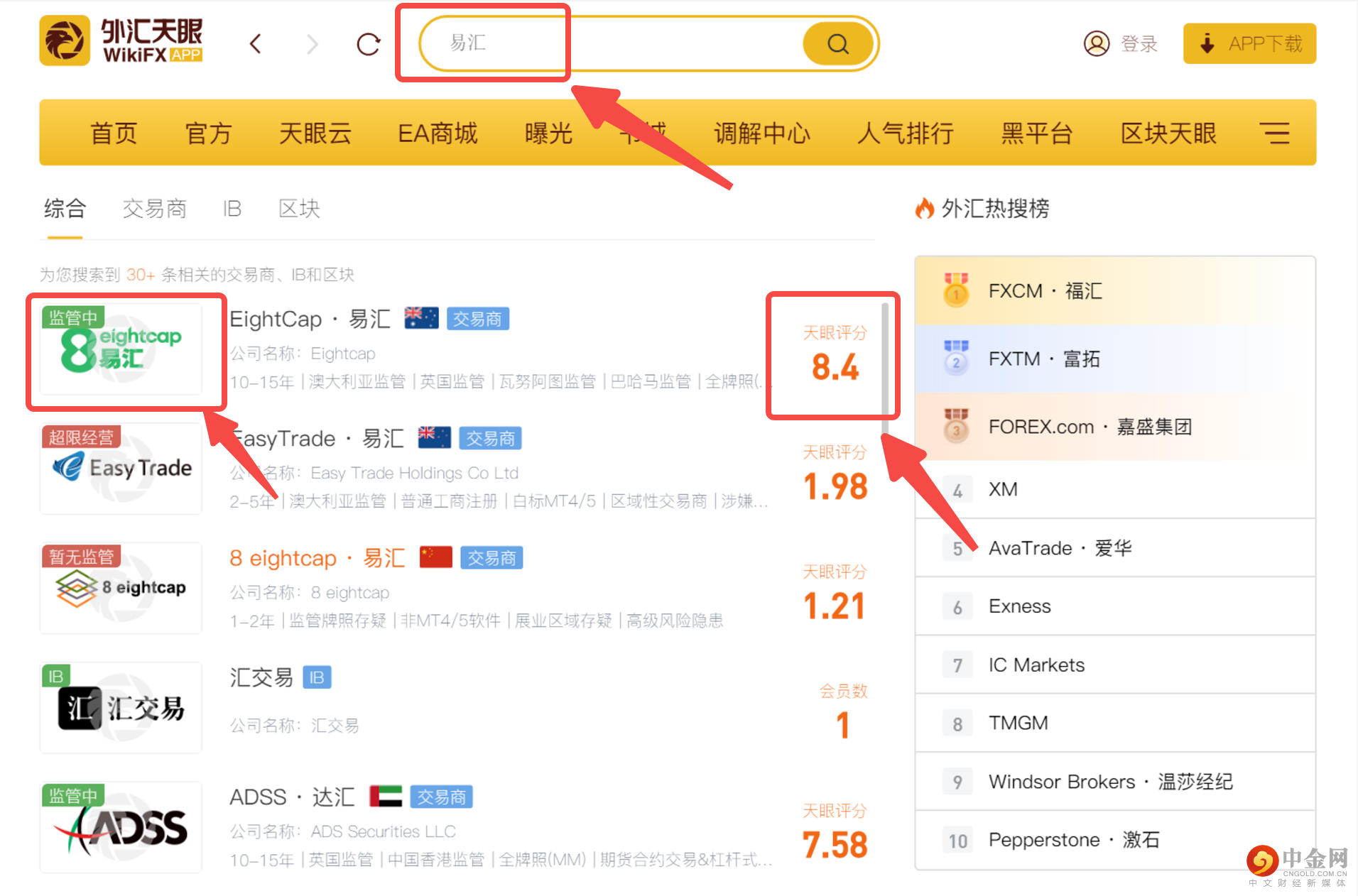
Task: Open the ADSS · 达汇 result title
Action: 292,797
